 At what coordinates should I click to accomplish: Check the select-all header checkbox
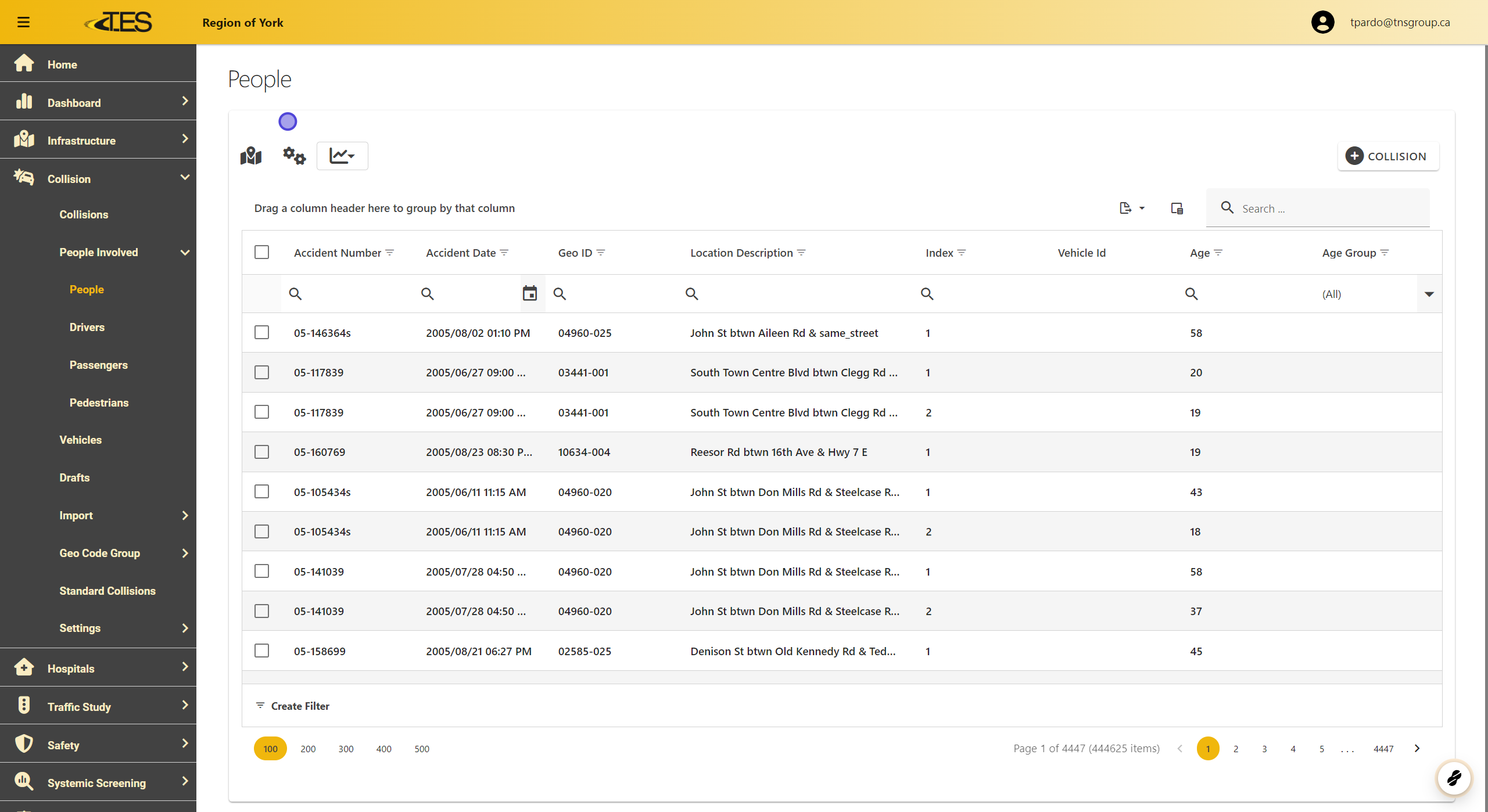pyautogui.click(x=261, y=252)
